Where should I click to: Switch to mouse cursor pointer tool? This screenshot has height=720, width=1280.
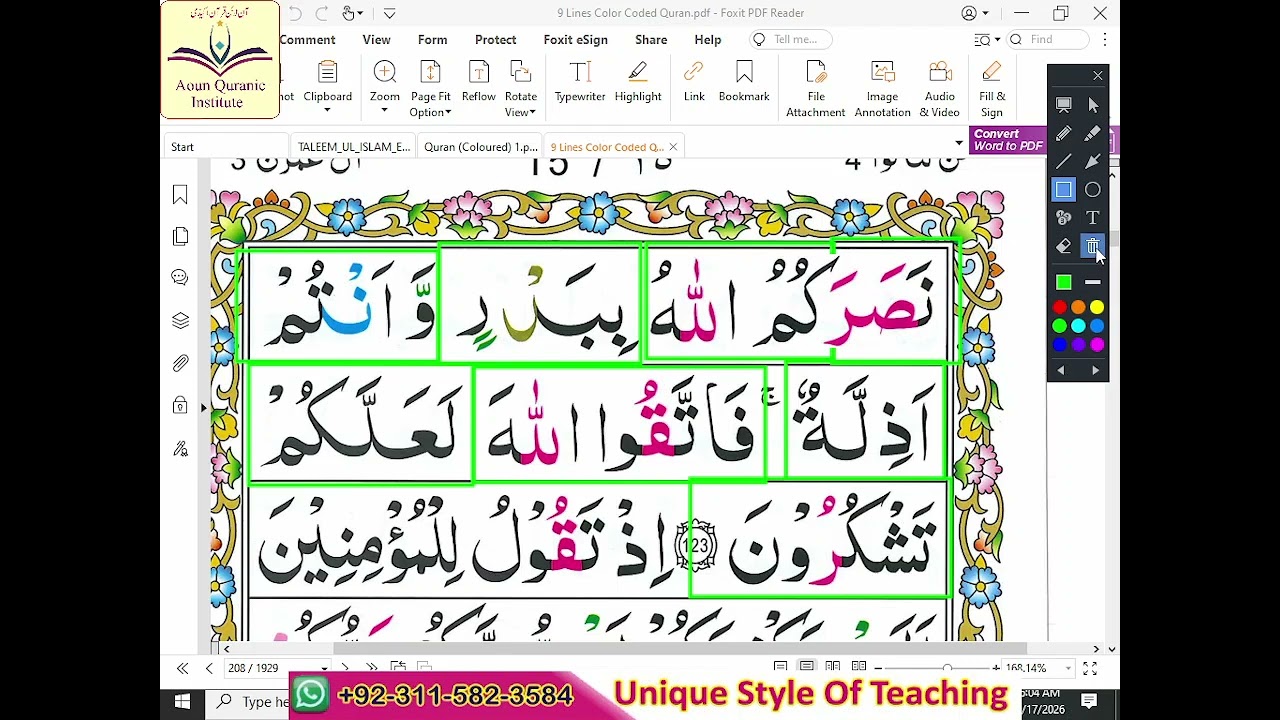click(1093, 105)
